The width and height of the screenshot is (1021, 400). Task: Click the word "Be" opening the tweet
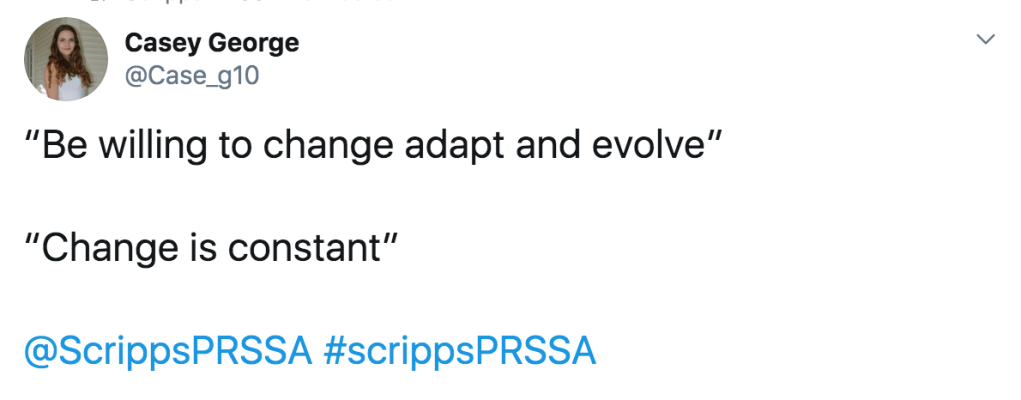(x=66, y=146)
